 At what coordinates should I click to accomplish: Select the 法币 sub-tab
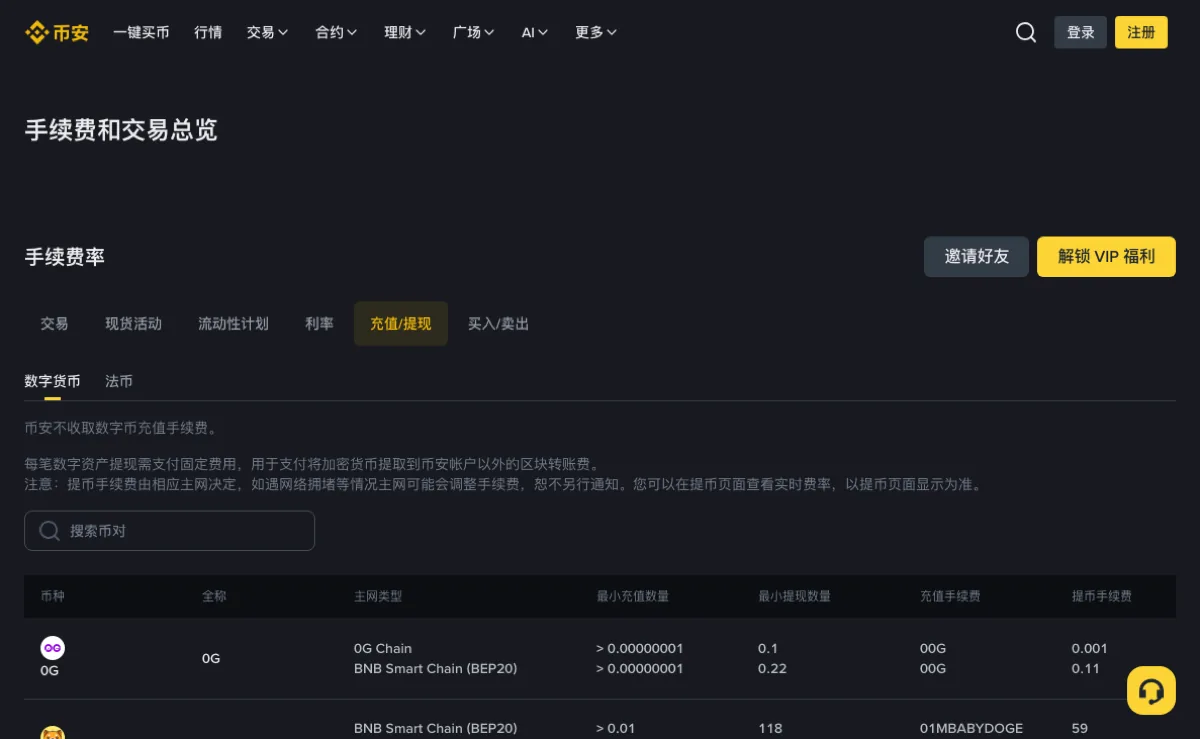(119, 382)
